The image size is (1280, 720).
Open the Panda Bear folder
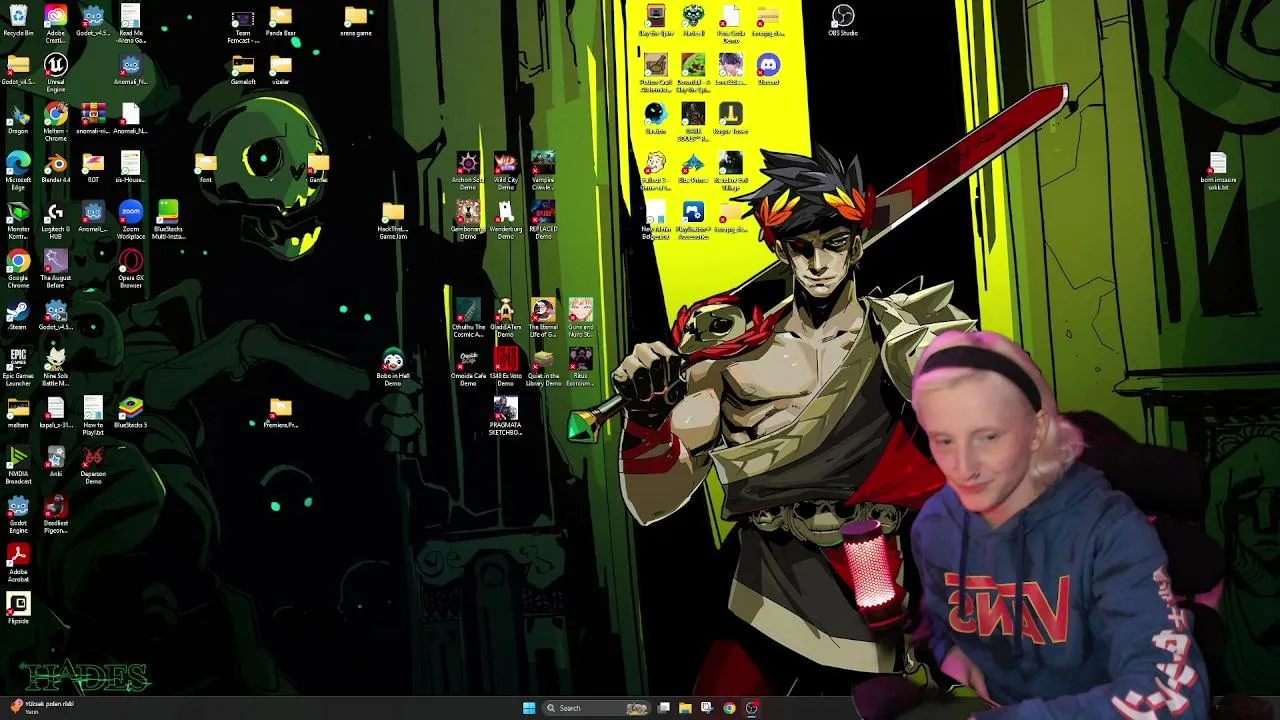(x=281, y=21)
